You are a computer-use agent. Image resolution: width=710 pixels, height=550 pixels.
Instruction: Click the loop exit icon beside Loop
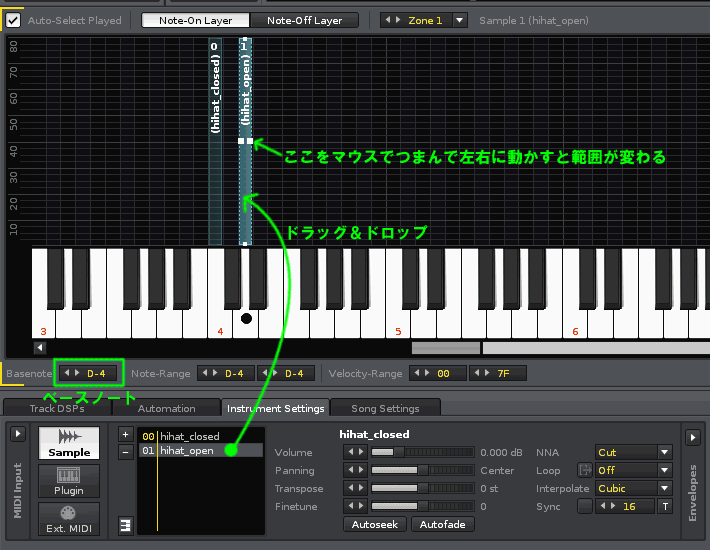pyautogui.click(x=585, y=470)
